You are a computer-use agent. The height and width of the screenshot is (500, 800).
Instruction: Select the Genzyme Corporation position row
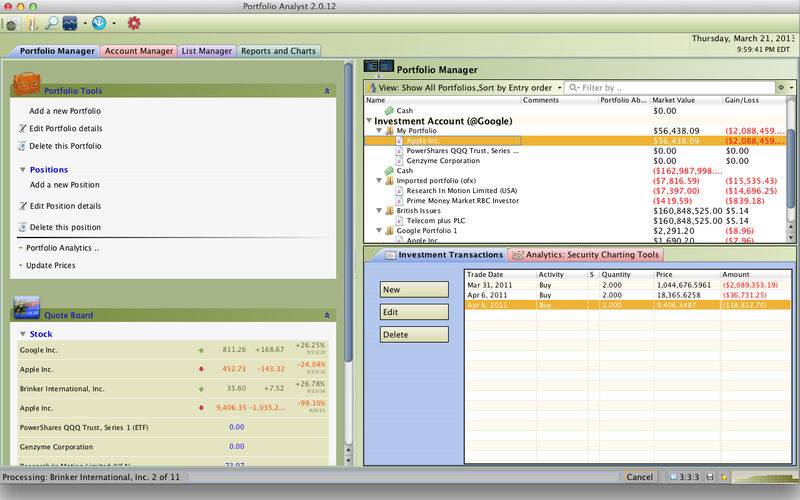point(577,161)
